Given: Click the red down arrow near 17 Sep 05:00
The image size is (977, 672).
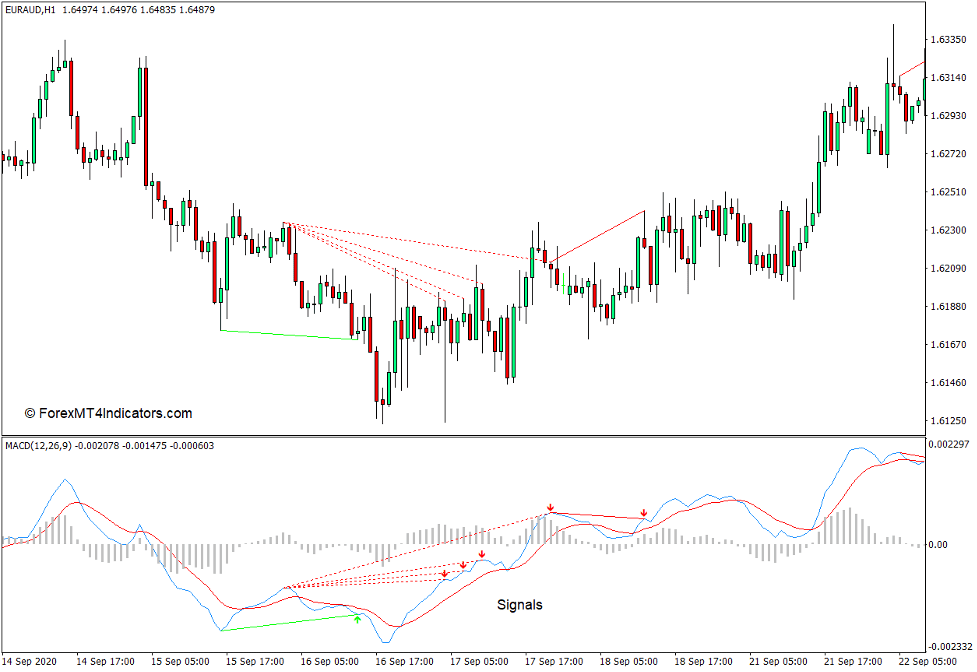Looking at the screenshot, I should click(482, 554).
